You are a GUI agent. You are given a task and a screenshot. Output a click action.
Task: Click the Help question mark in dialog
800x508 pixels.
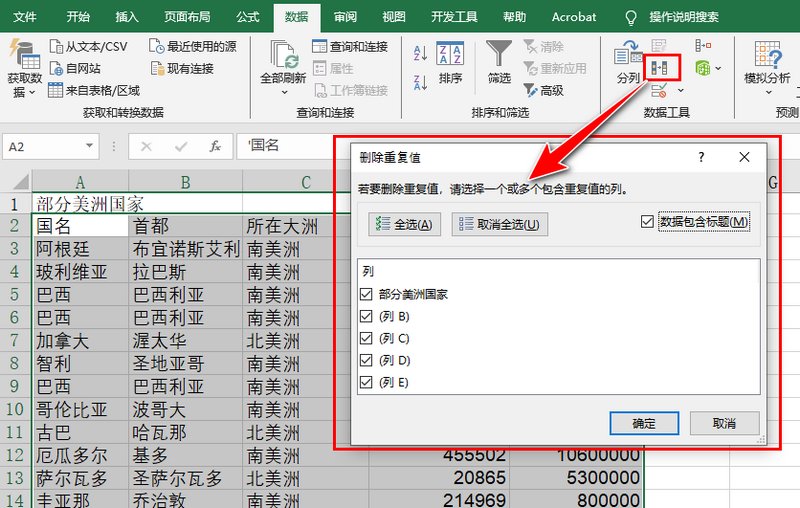pos(702,157)
